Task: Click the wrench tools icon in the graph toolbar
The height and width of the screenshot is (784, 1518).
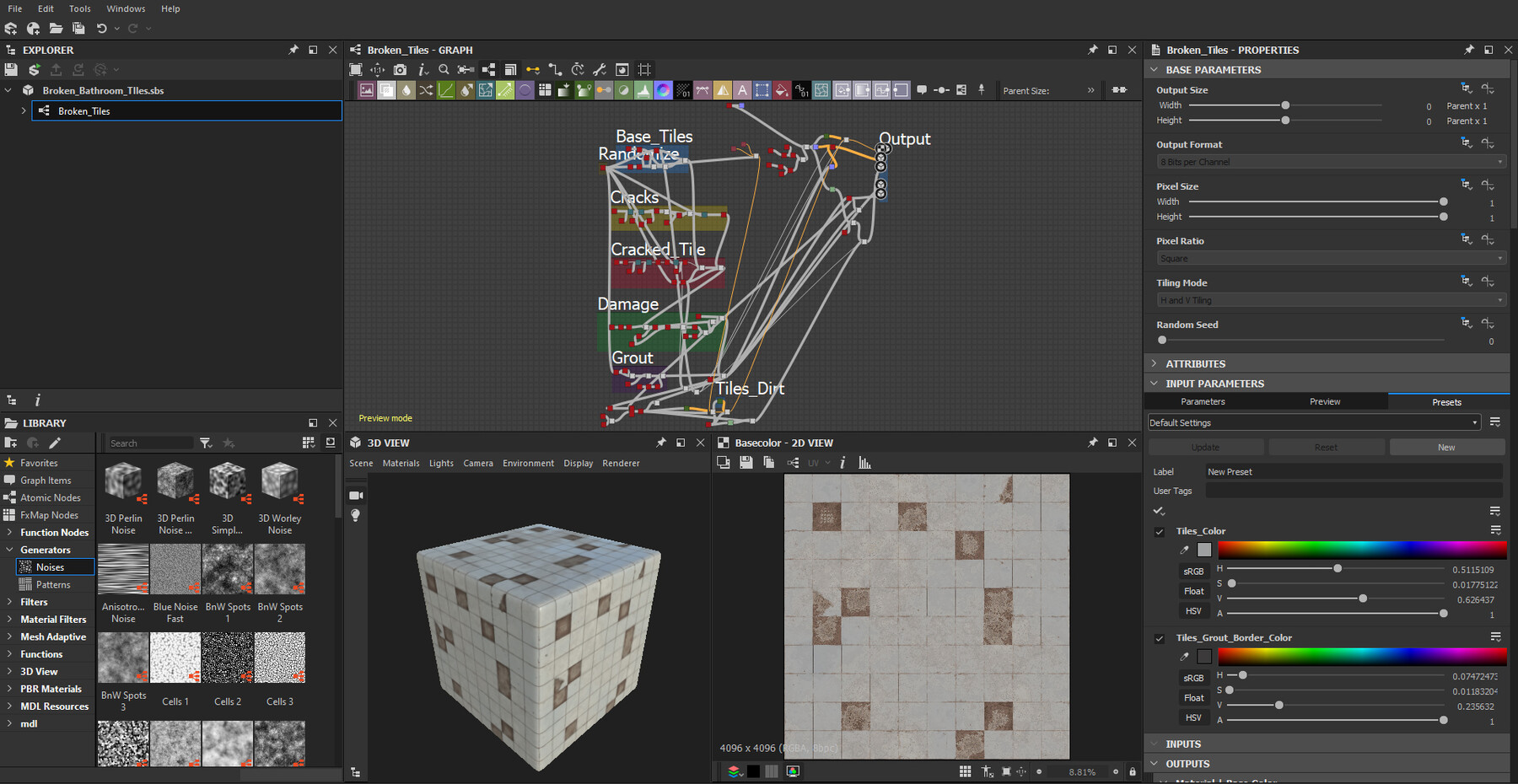Action: click(600, 69)
